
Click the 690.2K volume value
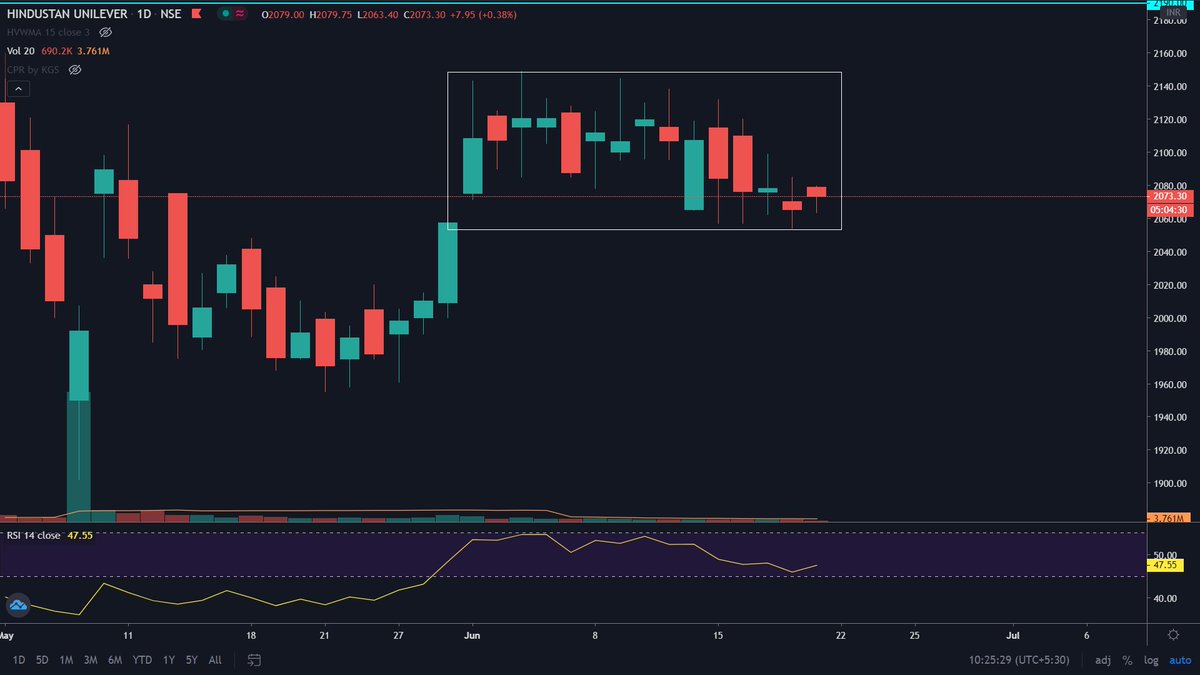click(58, 51)
